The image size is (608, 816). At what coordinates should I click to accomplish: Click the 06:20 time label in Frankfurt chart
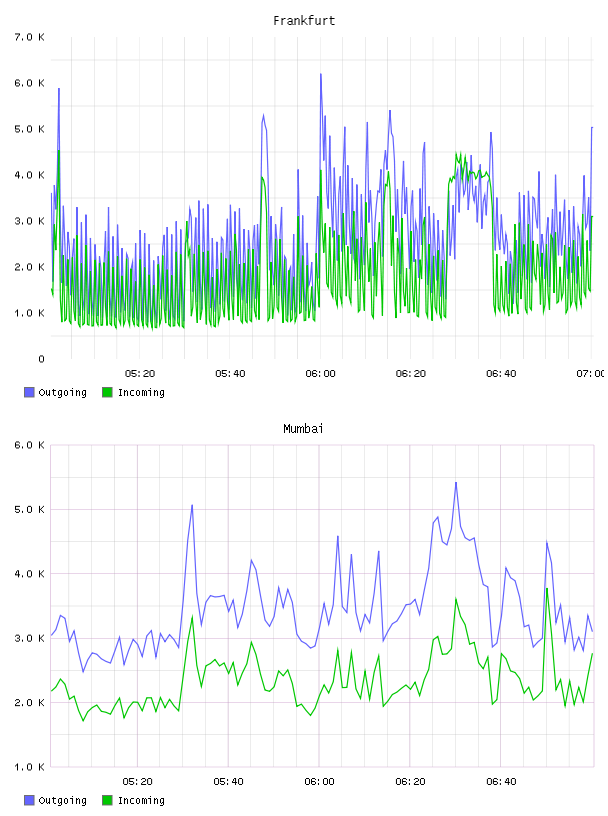coord(411,374)
